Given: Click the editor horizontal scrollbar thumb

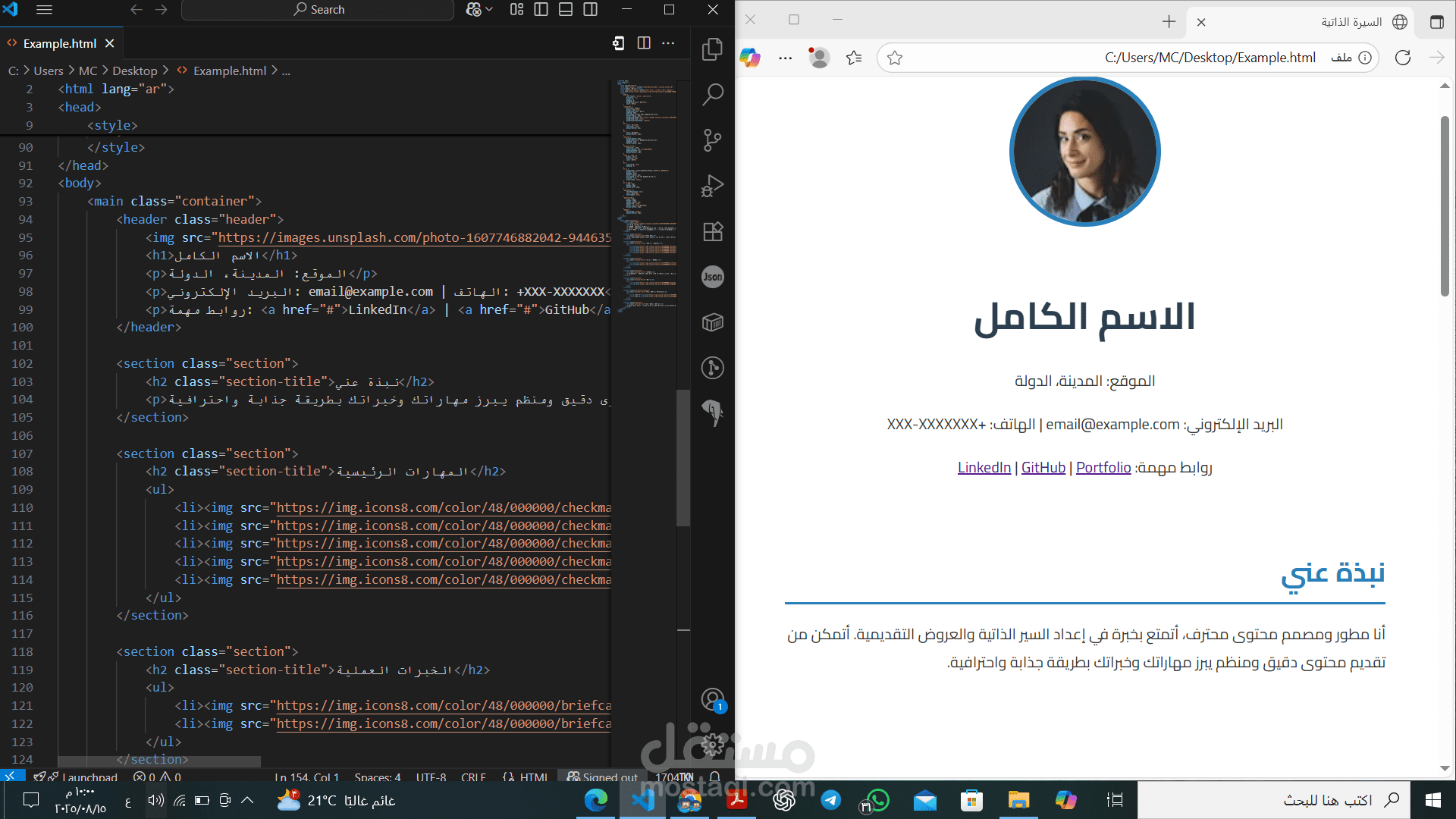Looking at the screenshot, I should tap(159, 761).
